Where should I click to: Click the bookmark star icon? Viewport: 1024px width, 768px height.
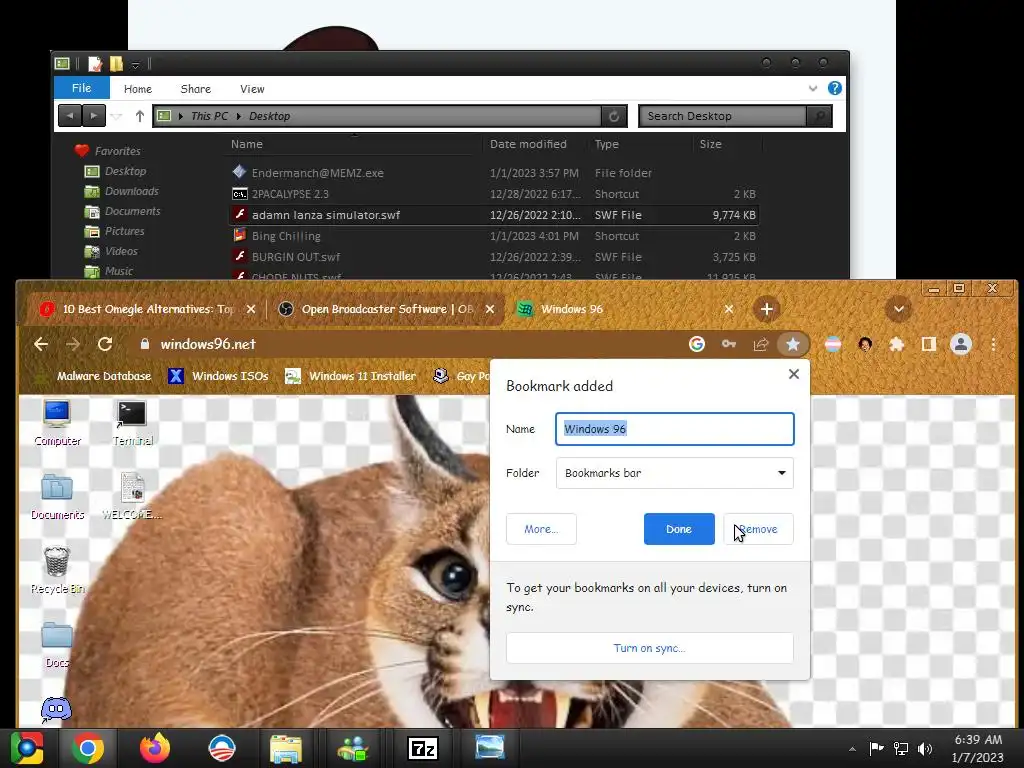point(793,344)
